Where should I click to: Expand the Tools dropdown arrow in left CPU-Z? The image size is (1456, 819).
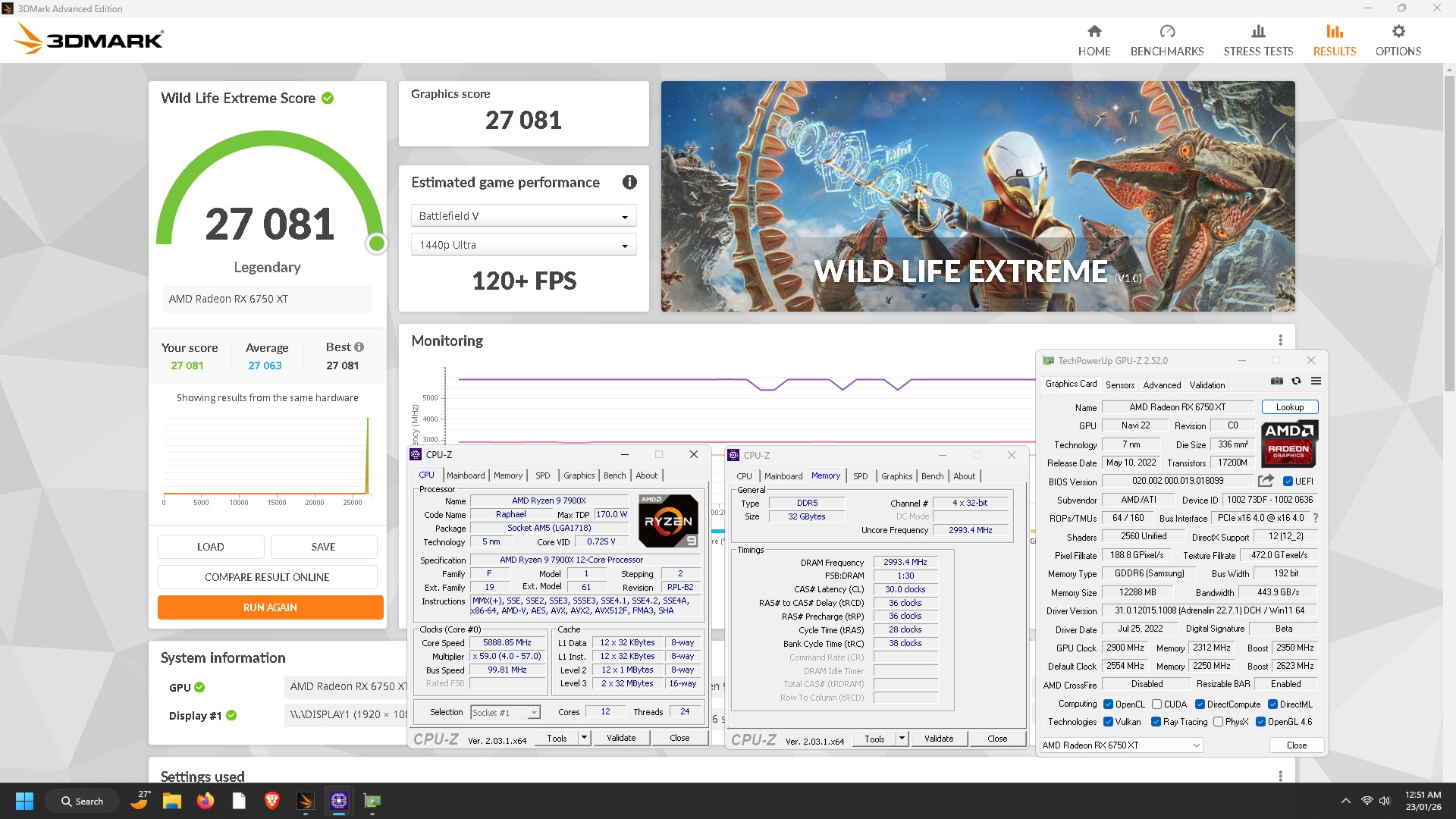click(584, 738)
